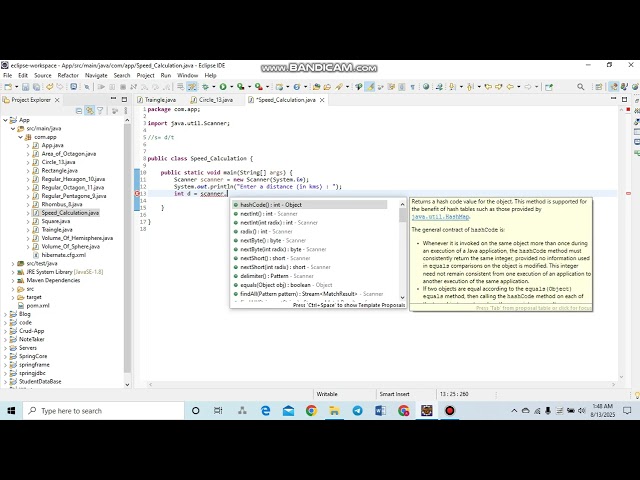Click the Save toolbar icon
Screen dimensions: 640x480
tap(25, 87)
